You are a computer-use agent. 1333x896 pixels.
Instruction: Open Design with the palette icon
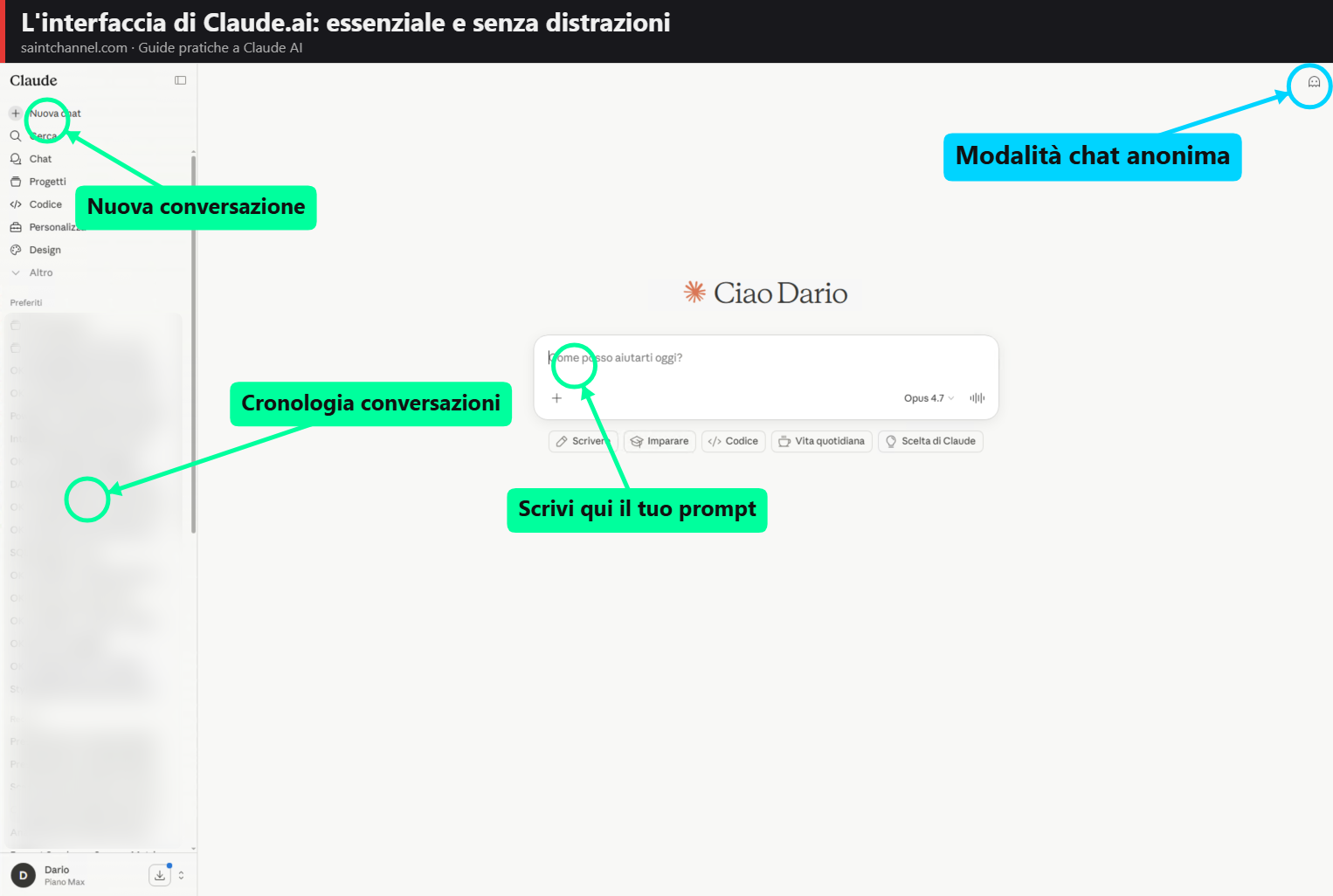pyautogui.click(x=17, y=249)
